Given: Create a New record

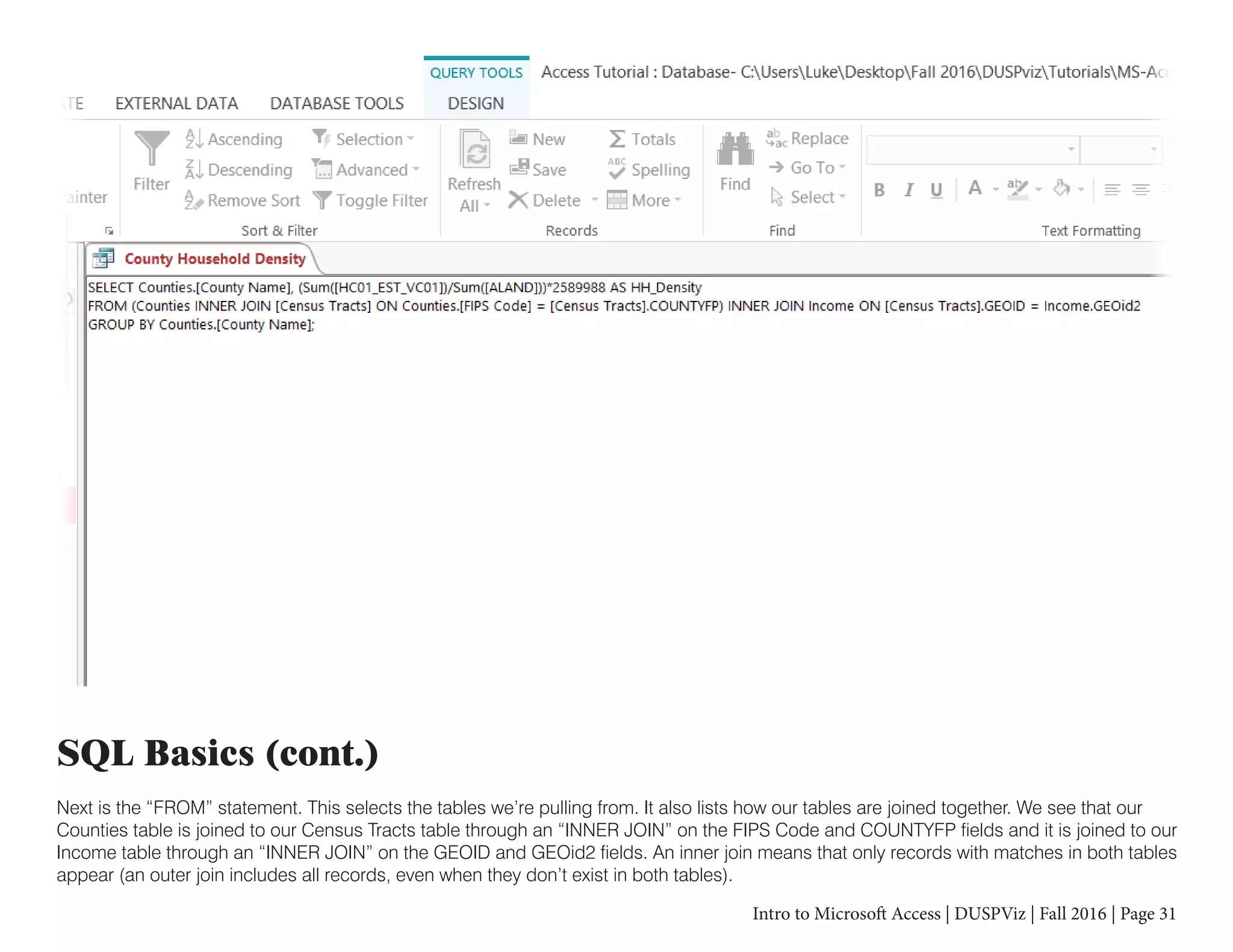Looking at the screenshot, I should pos(537,139).
